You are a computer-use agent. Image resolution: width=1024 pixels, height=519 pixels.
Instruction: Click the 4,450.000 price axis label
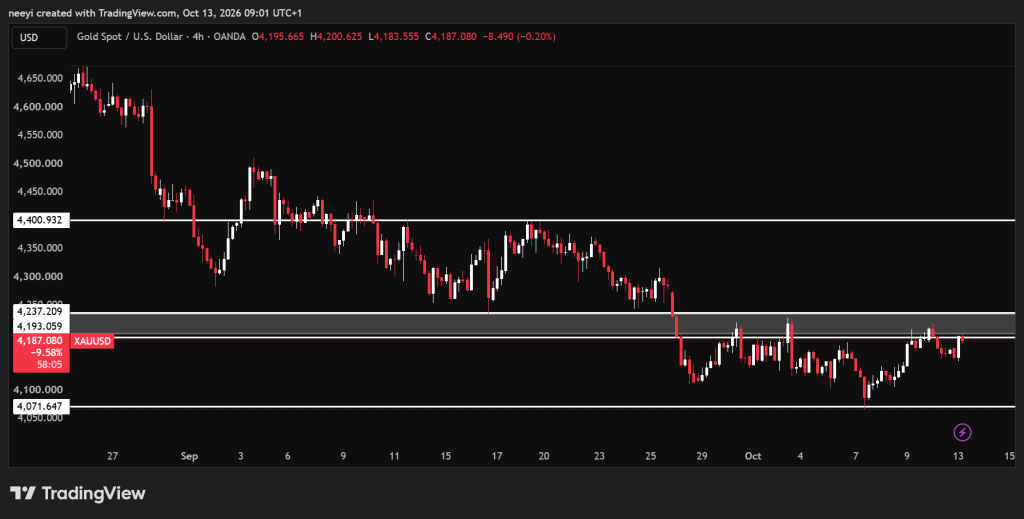tap(38, 191)
